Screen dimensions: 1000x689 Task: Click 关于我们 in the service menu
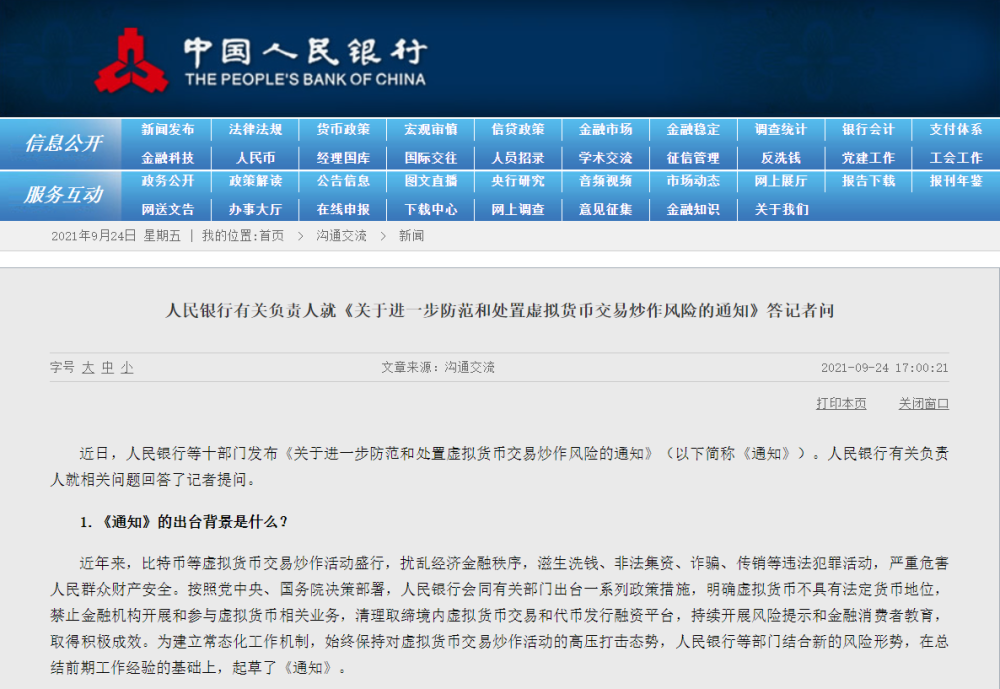pyautogui.click(x=780, y=210)
